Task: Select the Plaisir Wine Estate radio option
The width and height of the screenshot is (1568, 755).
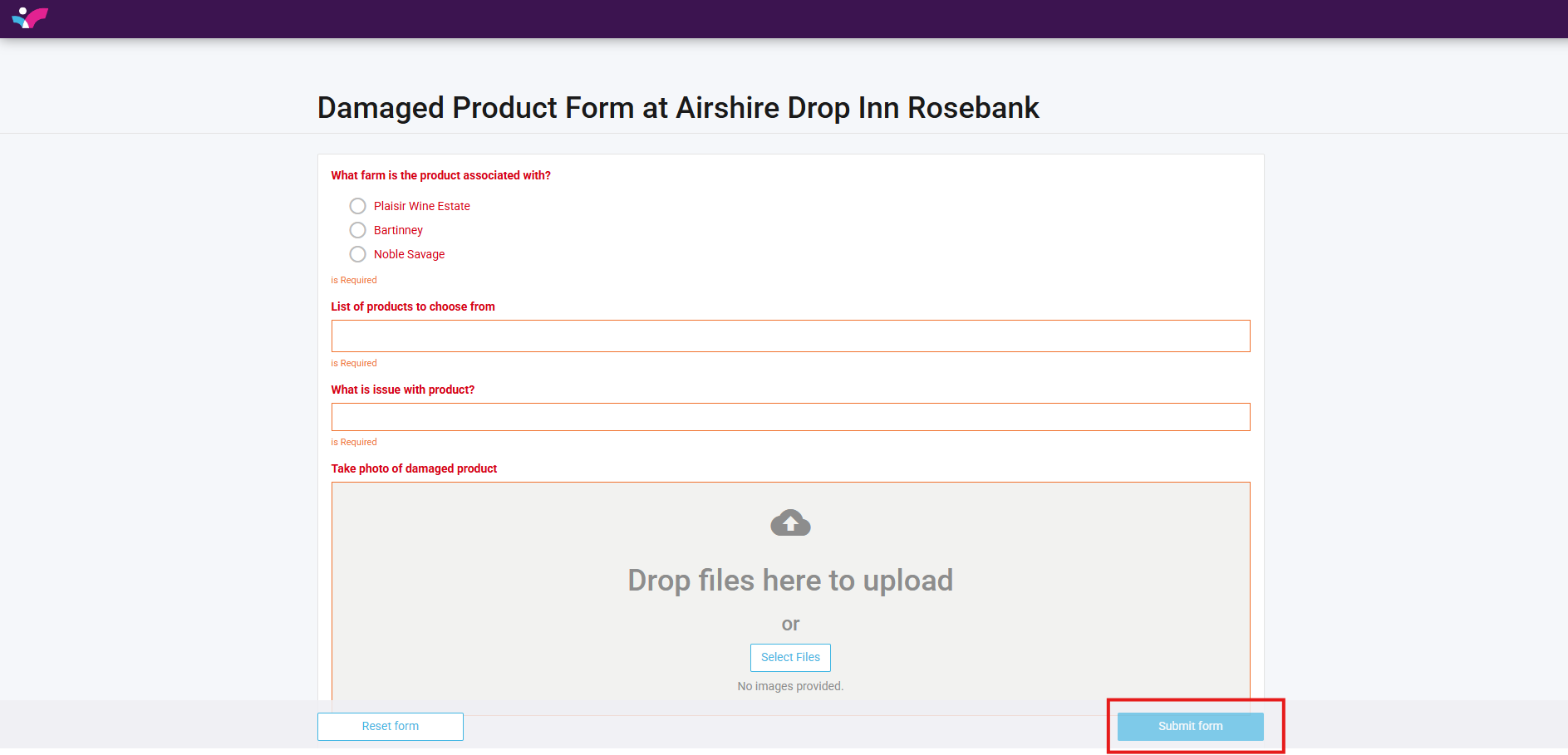Action: tap(358, 206)
